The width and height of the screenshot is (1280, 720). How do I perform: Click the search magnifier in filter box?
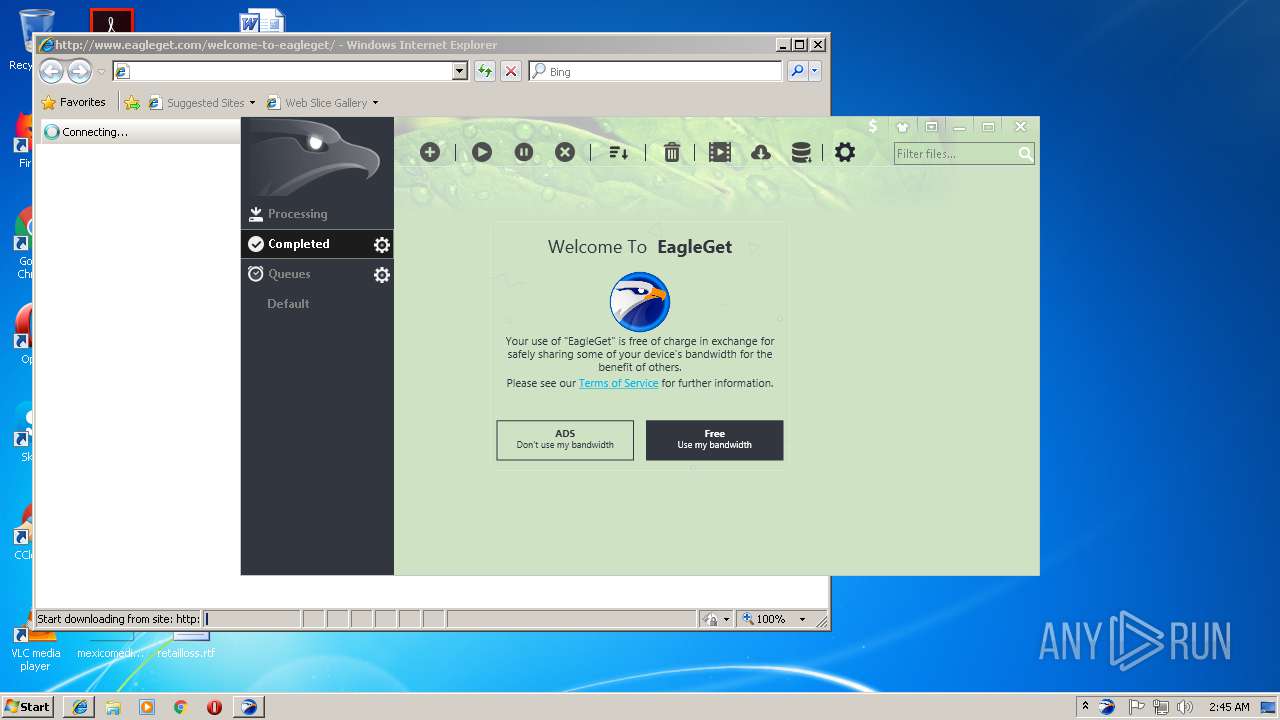[x=1025, y=154]
